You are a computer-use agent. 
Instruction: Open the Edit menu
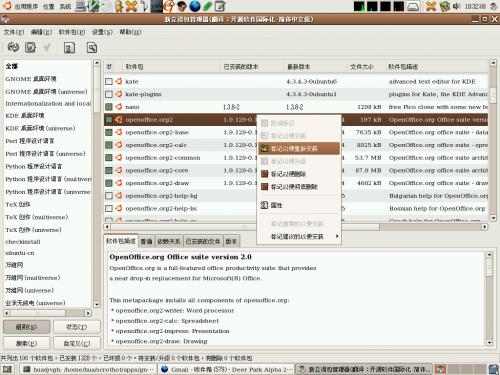[41, 32]
